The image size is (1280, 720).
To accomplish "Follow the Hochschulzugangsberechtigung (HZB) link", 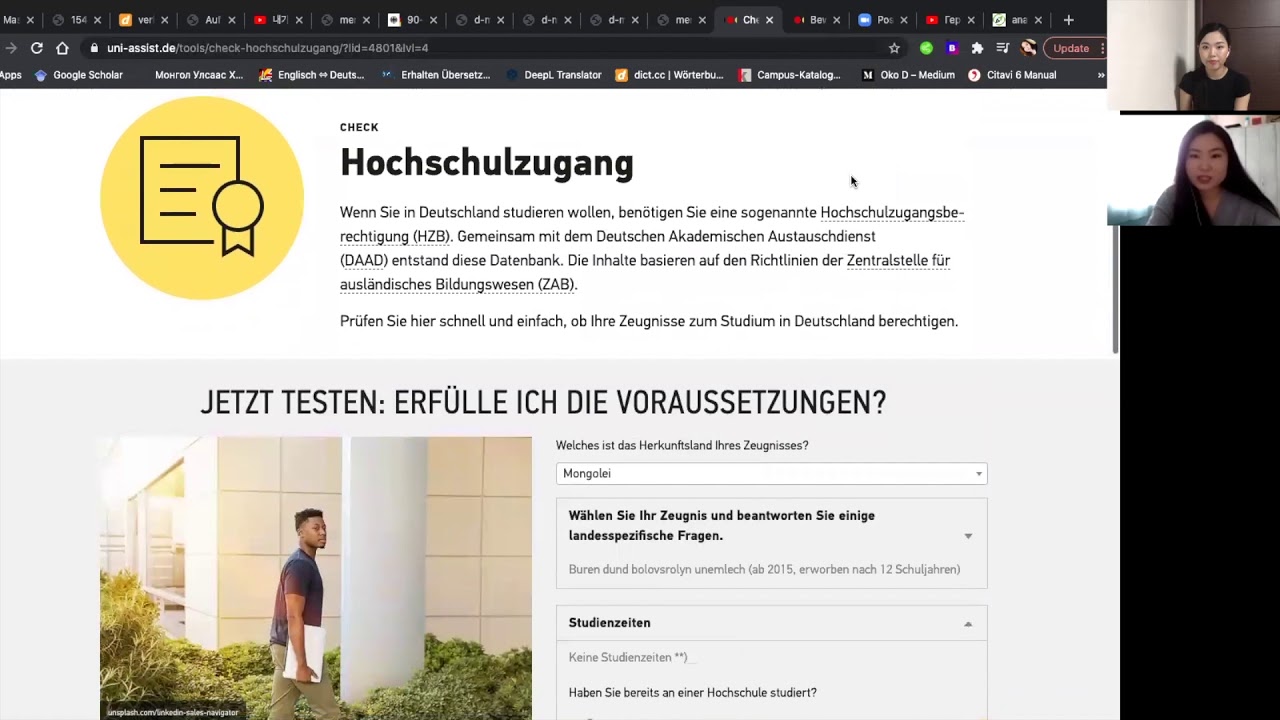I will pyautogui.click(x=652, y=224).
